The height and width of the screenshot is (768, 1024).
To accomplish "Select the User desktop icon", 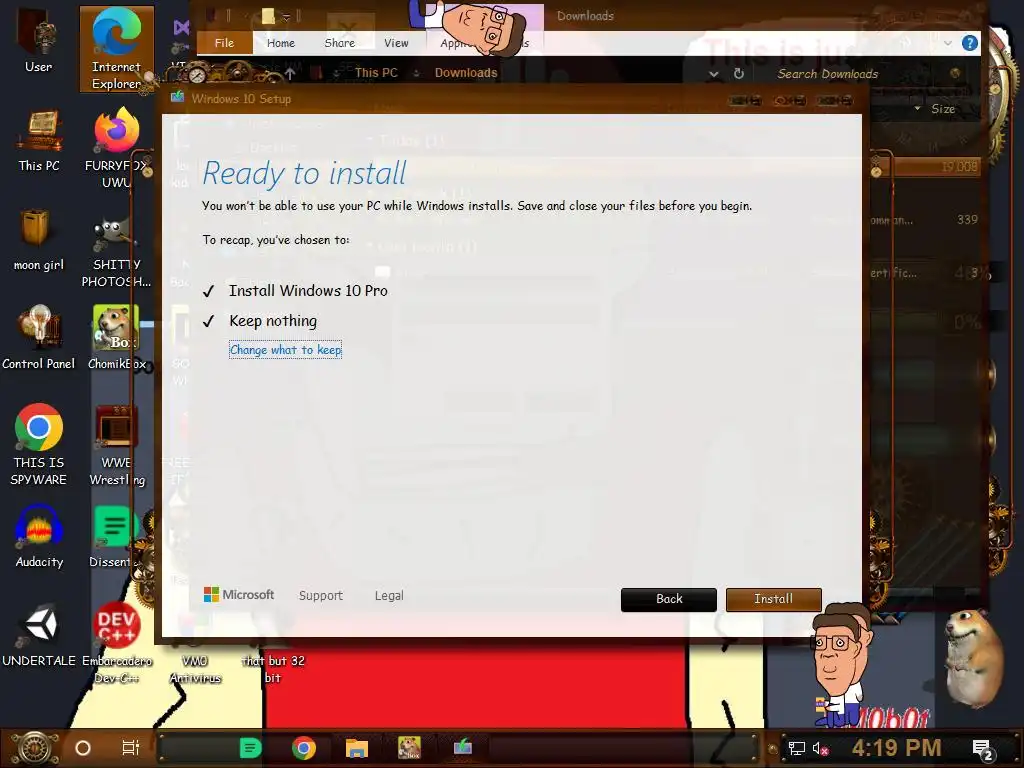I will [x=39, y=42].
